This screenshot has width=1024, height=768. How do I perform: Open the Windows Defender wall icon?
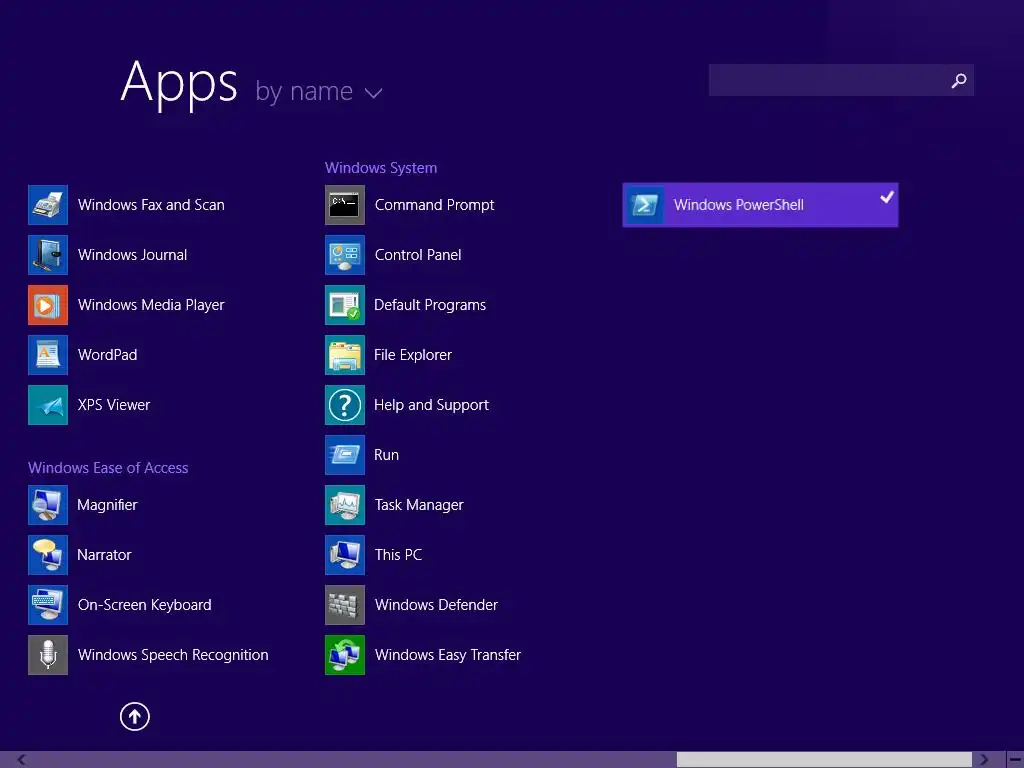tap(345, 605)
